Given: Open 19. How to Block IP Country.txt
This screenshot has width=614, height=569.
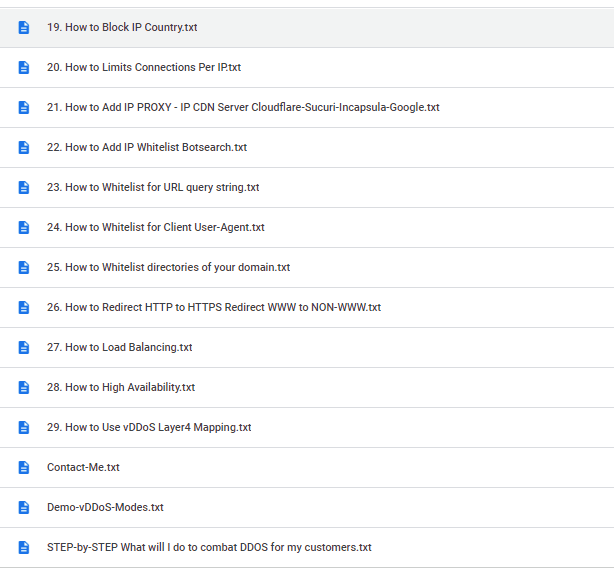Looking at the screenshot, I should click(x=122, y=28).
